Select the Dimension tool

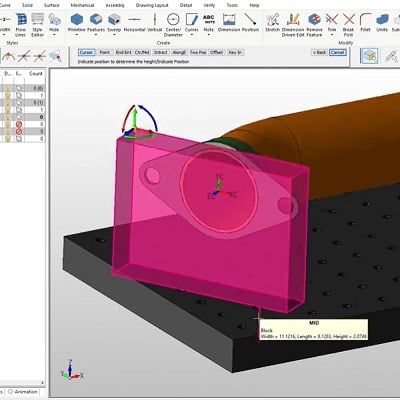coord(229,23)
